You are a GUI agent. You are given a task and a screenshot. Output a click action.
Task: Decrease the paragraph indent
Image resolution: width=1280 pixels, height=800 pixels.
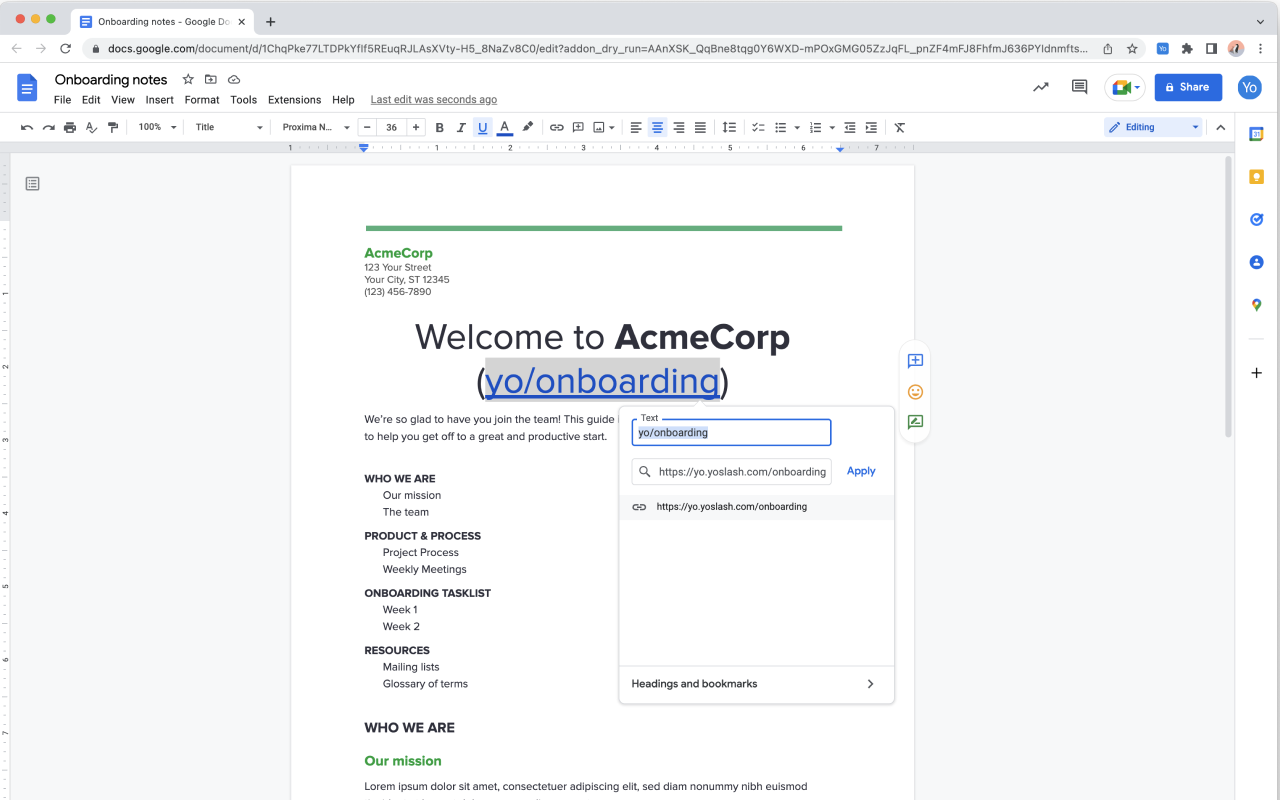point(850,127)
